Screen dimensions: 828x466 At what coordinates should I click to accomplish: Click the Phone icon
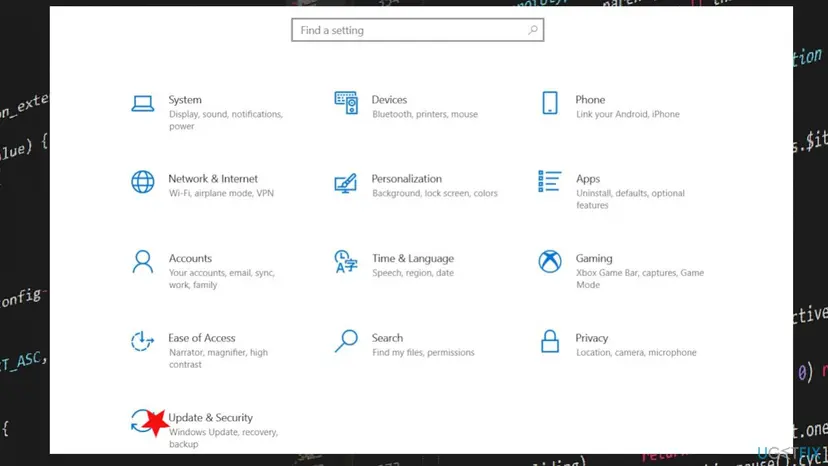point(550,102)
